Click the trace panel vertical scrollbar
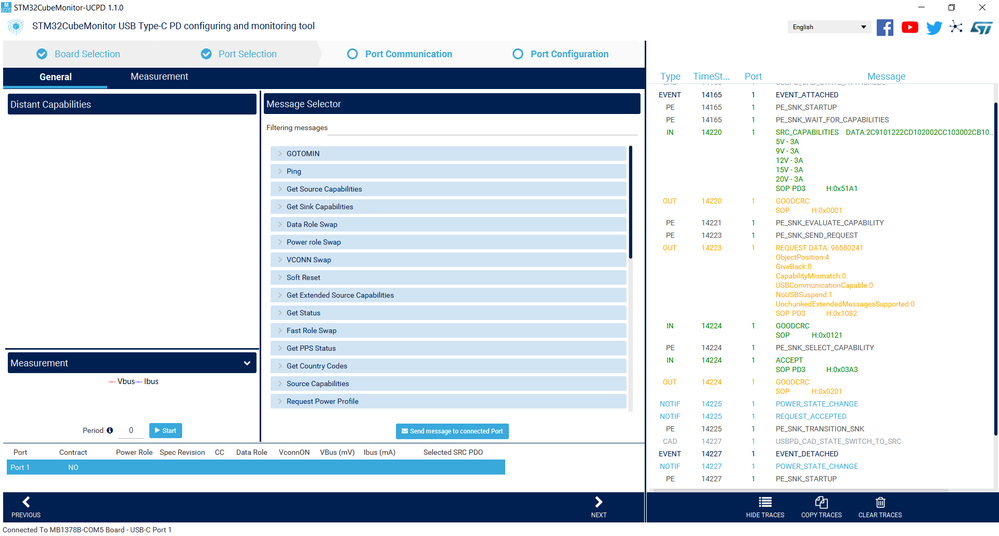999x536 pixels. coord(995,268)
